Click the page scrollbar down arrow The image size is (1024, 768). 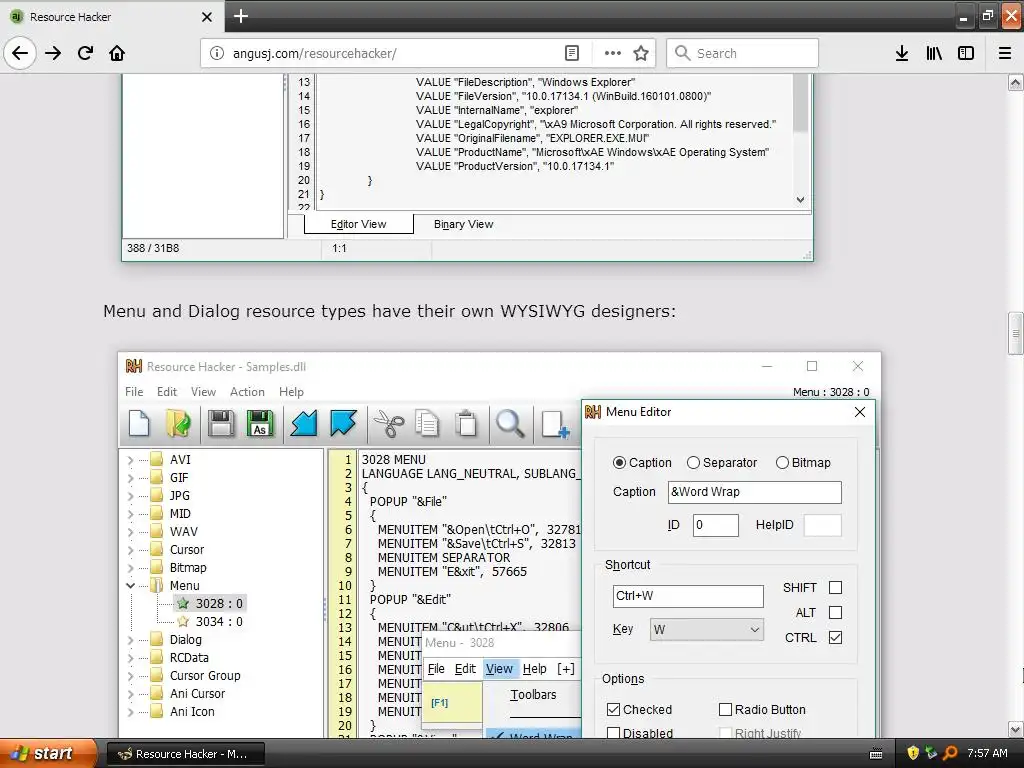tap(1016, 729)
